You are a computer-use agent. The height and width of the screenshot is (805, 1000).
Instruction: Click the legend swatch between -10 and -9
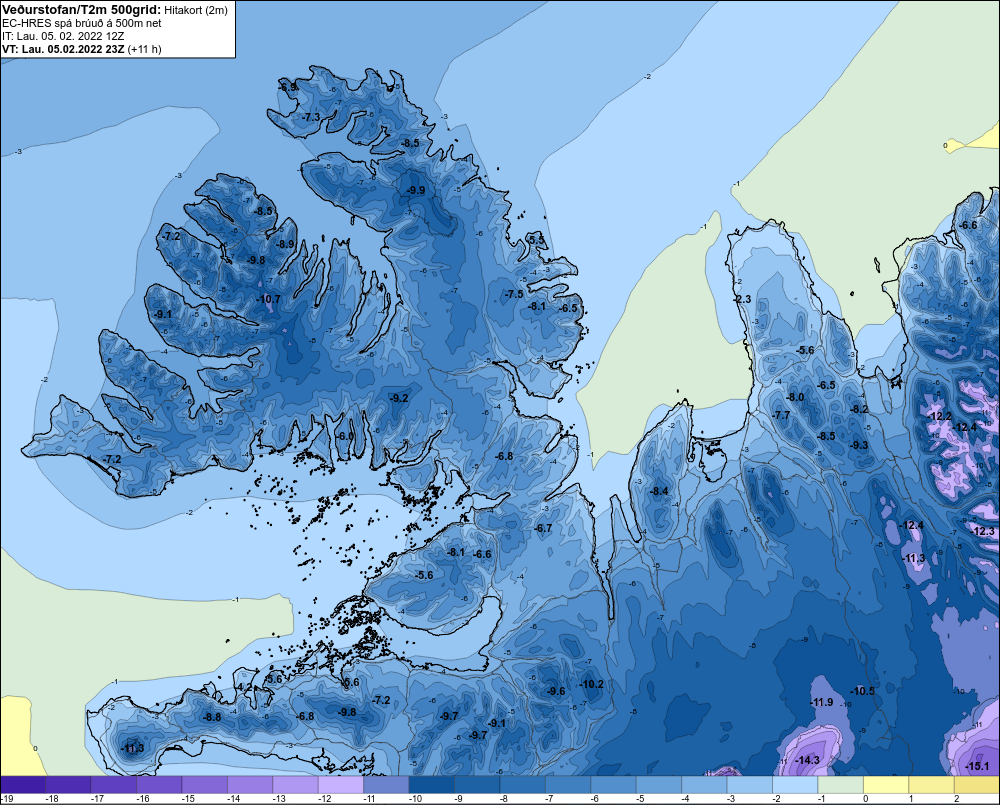(432, 784)
